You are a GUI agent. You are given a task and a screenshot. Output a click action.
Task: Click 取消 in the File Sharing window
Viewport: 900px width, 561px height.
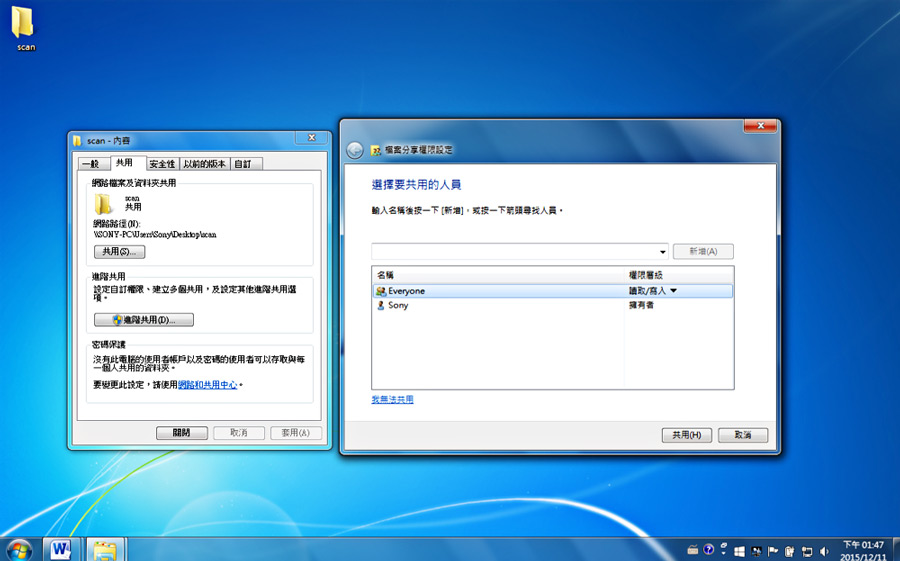[x=743, y=435]
